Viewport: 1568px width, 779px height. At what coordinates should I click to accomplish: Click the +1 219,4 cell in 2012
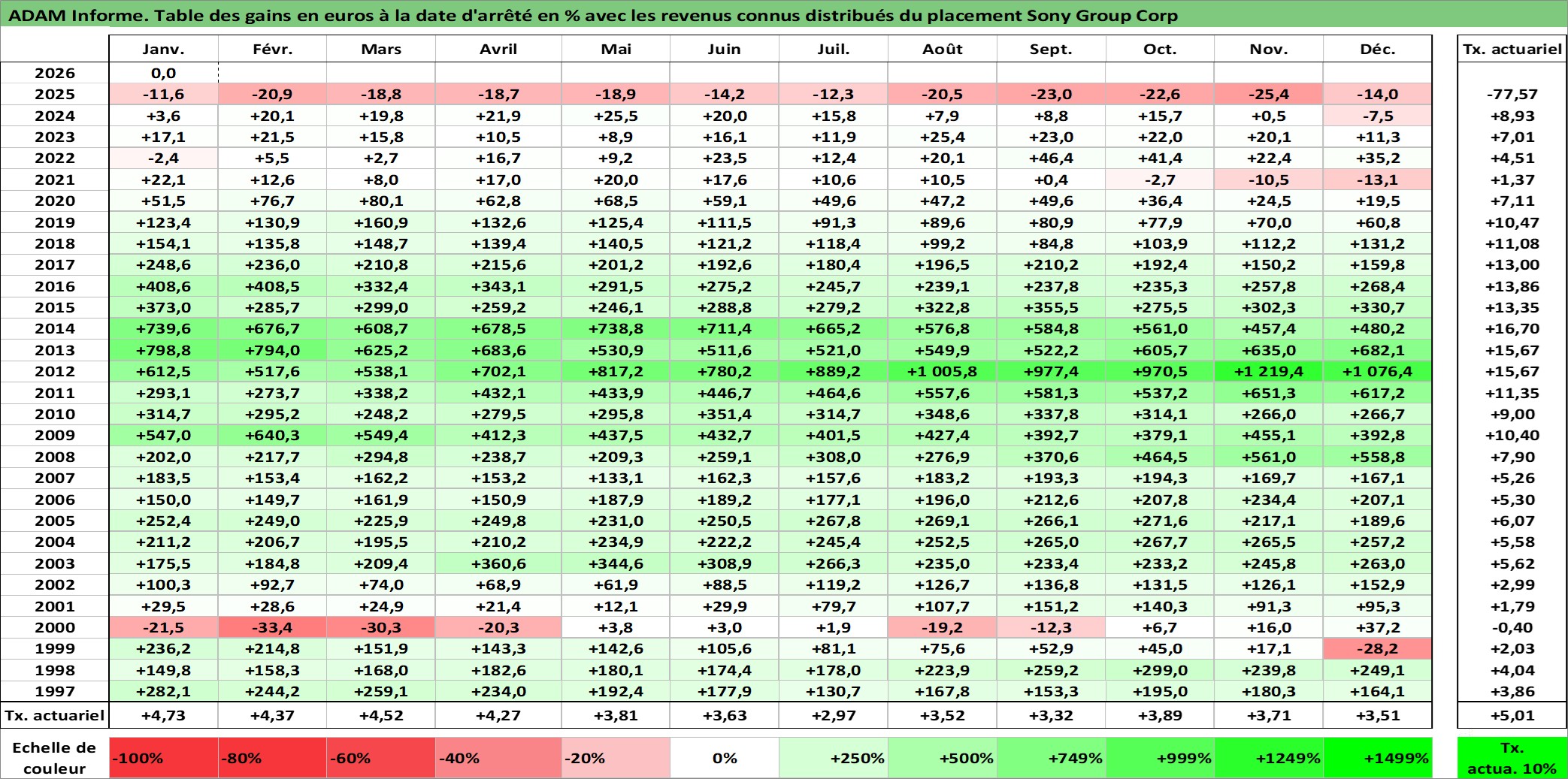tap(1269, 371)
